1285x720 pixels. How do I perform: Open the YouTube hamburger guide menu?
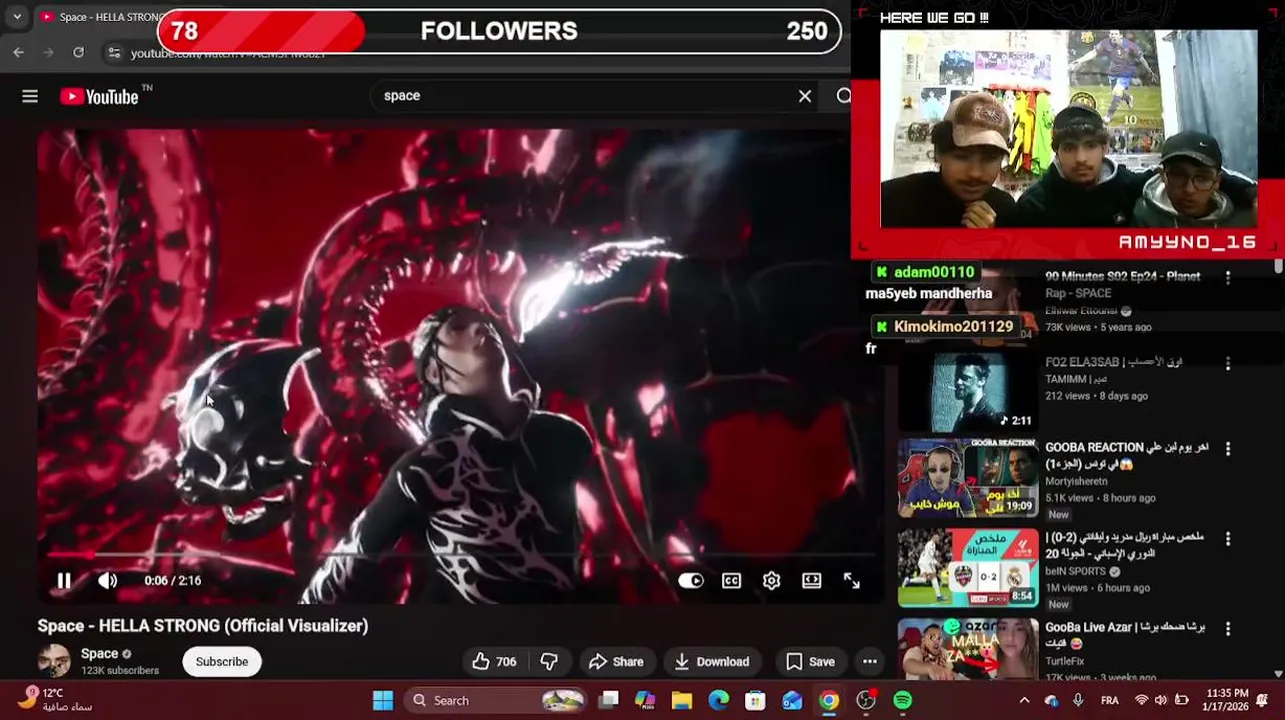(30, 96)
